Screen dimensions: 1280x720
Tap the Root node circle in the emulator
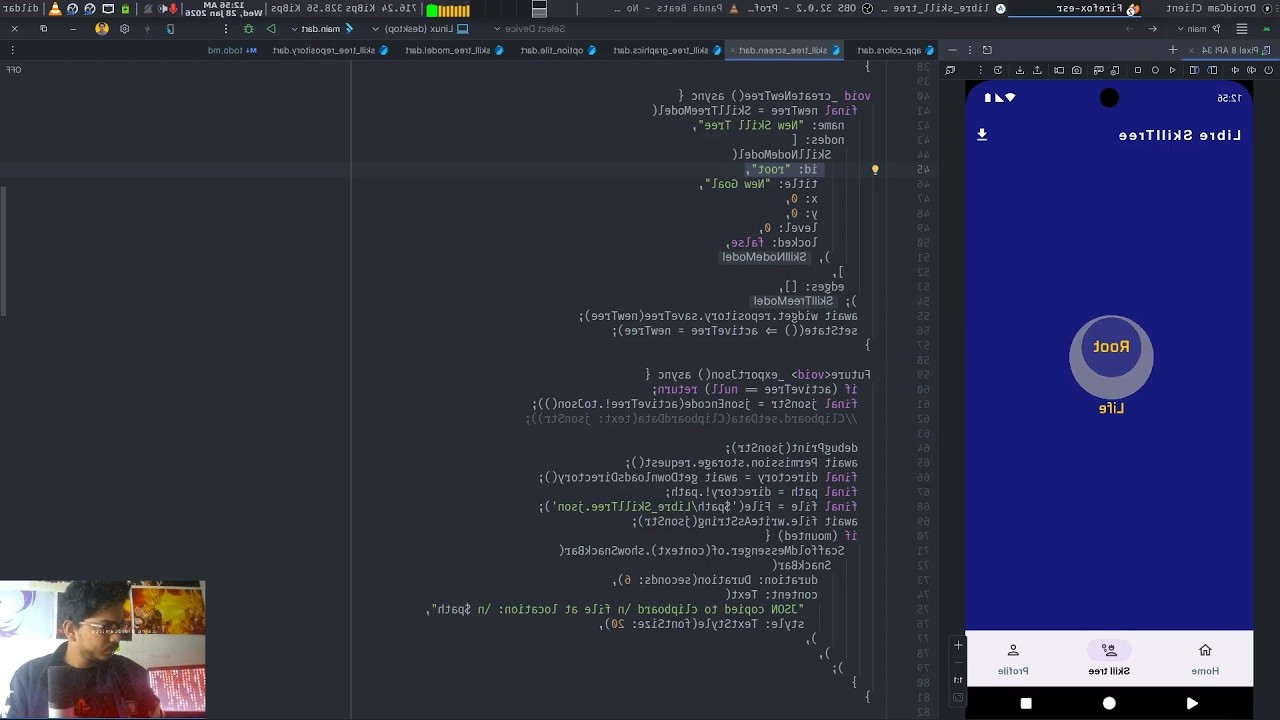click(x=1111, y=347)
